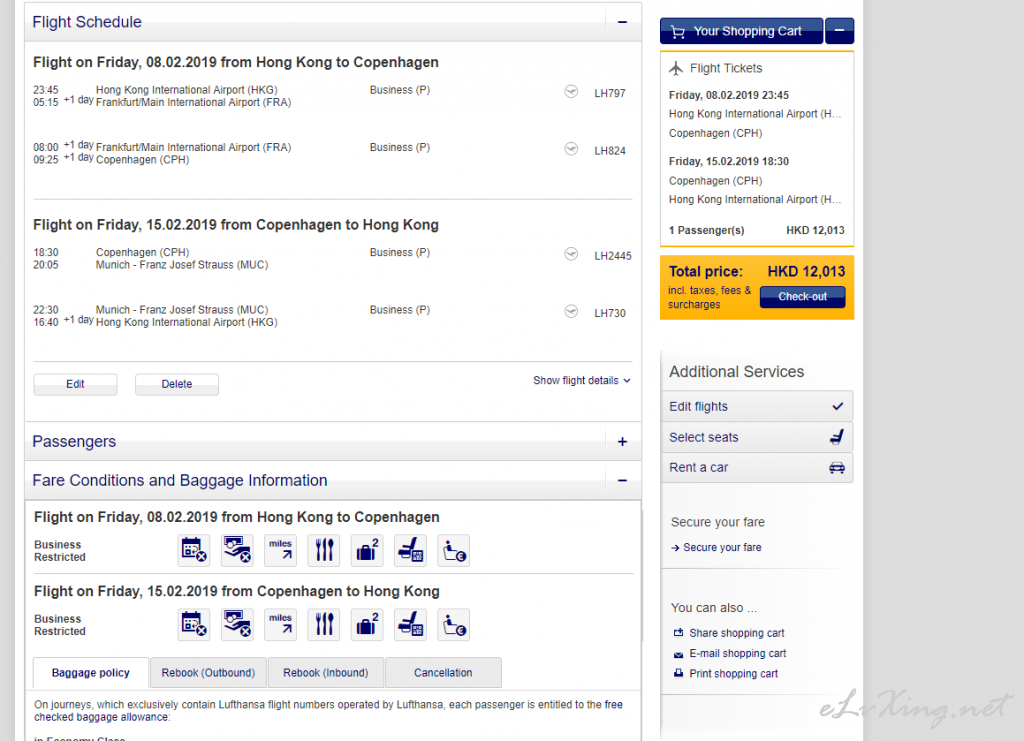Image resolution: width=1024 pixels, height=741 pixels.
Task: Click the rebooking icon for 08.02.2019 fare conditions
Action: coord(194,550)
